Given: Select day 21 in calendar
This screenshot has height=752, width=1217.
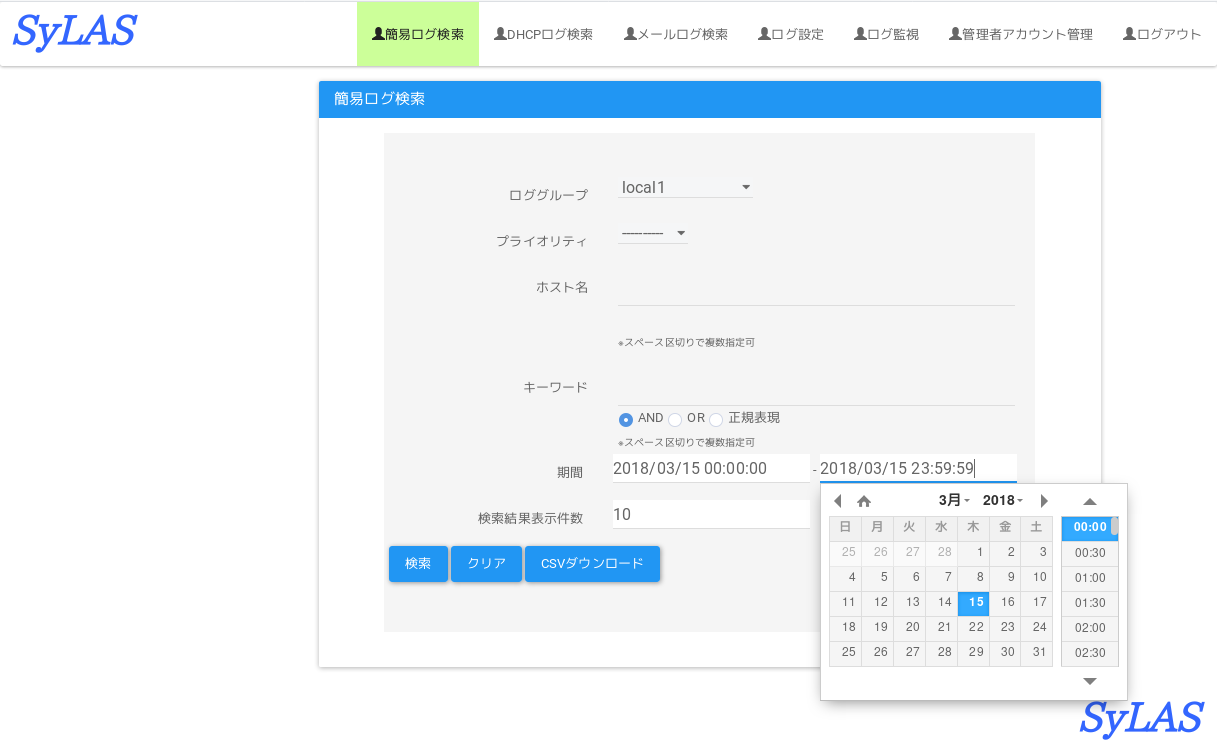Looking at the screenshot, I should pos(941,627).
